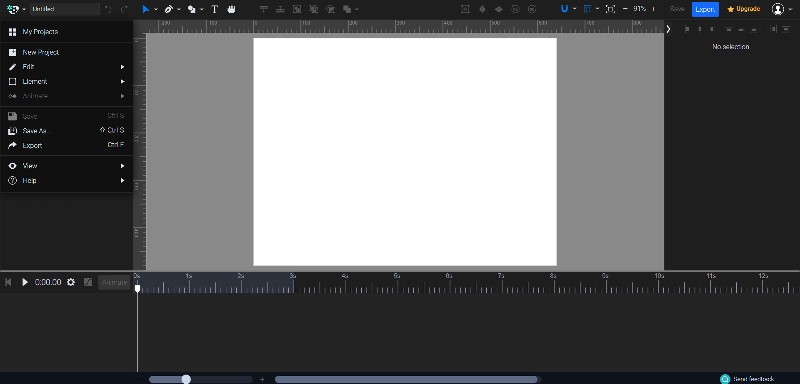Select the Pen tool
The image size is (800, 384).
(168, 9)
